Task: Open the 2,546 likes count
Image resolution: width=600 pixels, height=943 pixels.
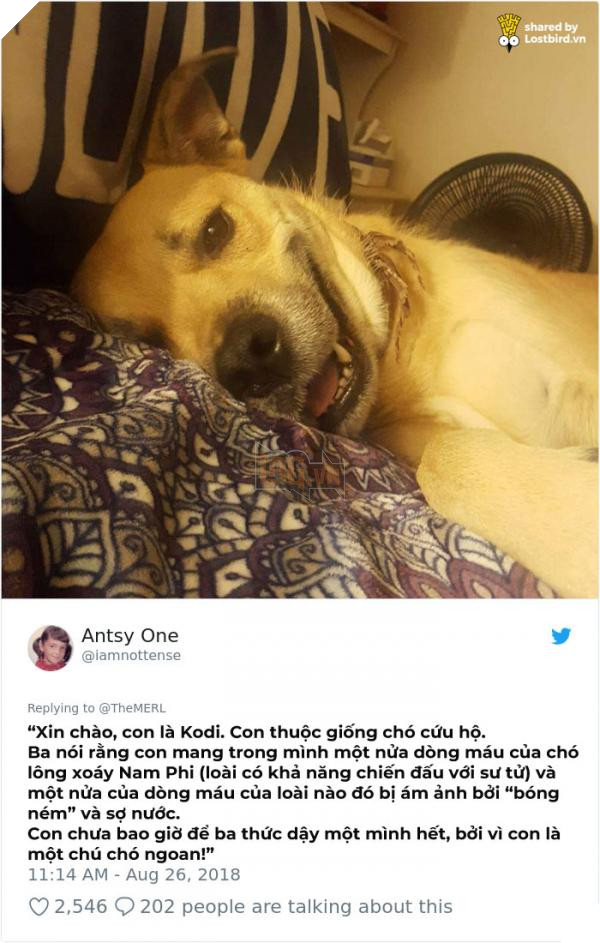Action: (81, 906)
